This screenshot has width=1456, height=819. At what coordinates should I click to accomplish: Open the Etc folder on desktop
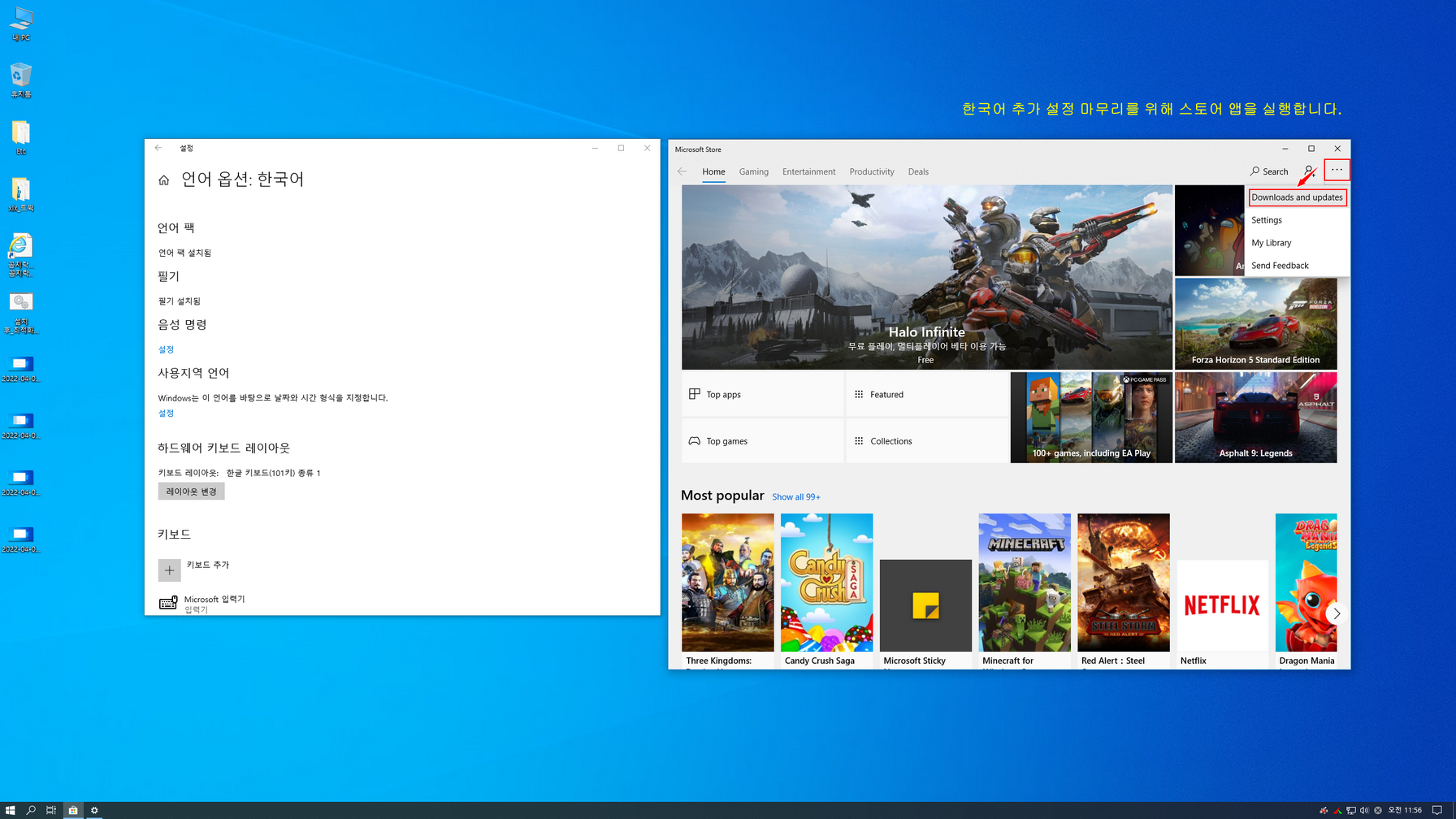click(x=21, y=138)
